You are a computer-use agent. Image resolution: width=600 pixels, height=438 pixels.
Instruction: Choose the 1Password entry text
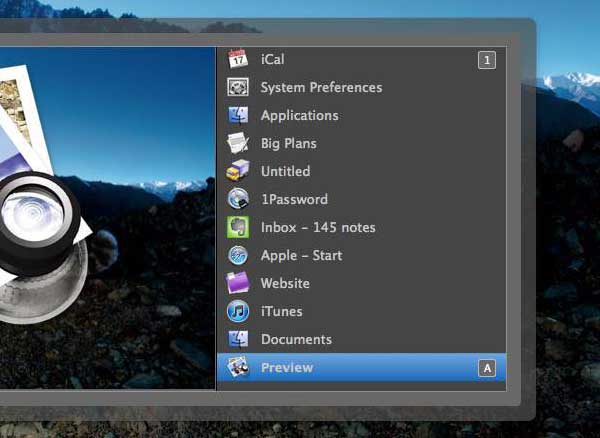pos(295,199)
